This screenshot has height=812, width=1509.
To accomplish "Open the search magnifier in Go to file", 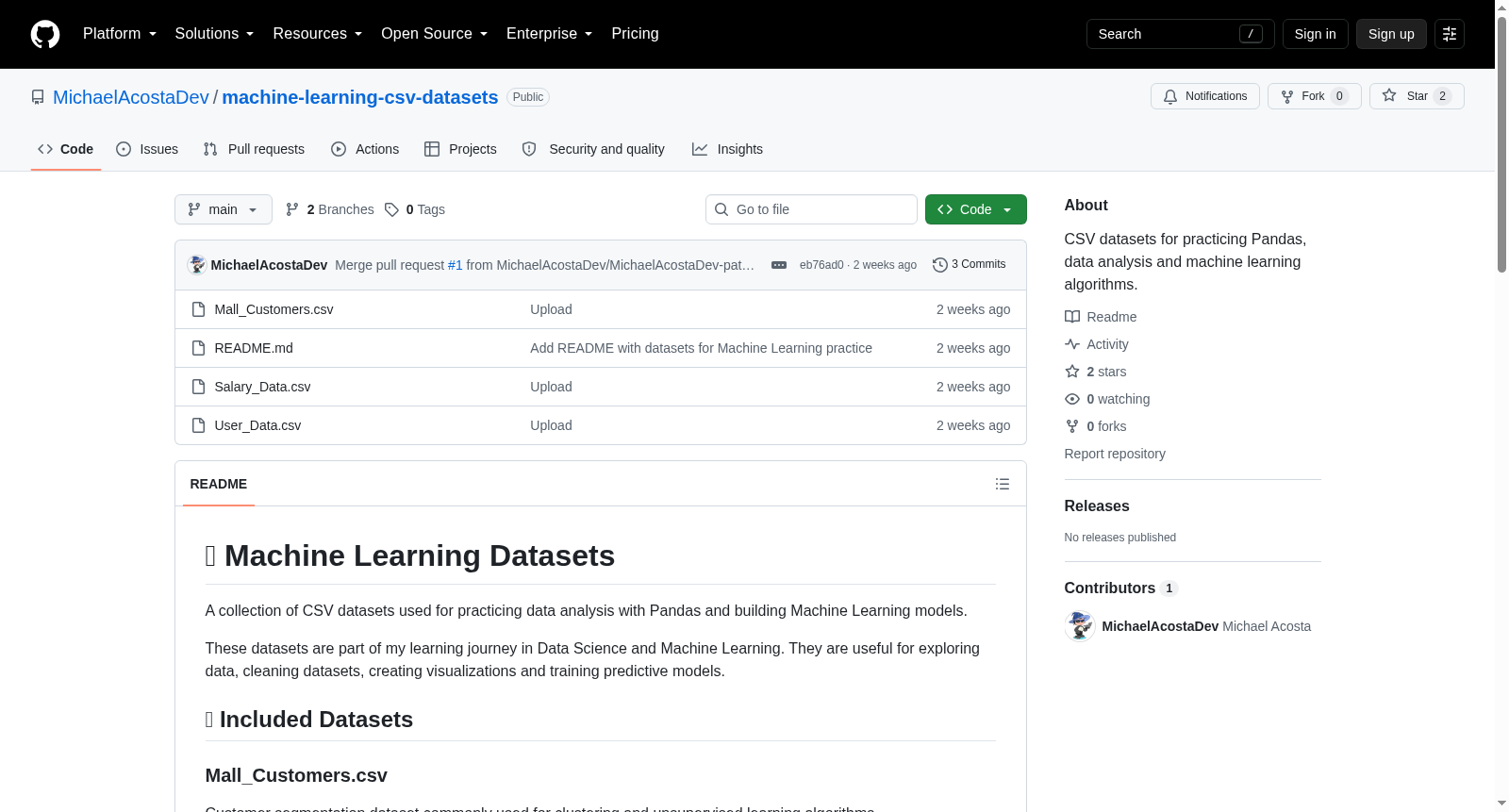I will pos(721,209).
